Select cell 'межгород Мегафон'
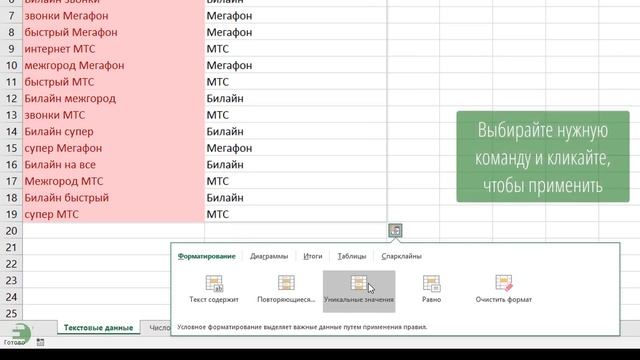Viewport: 640px width, 360px height. (x=113, y=65)
